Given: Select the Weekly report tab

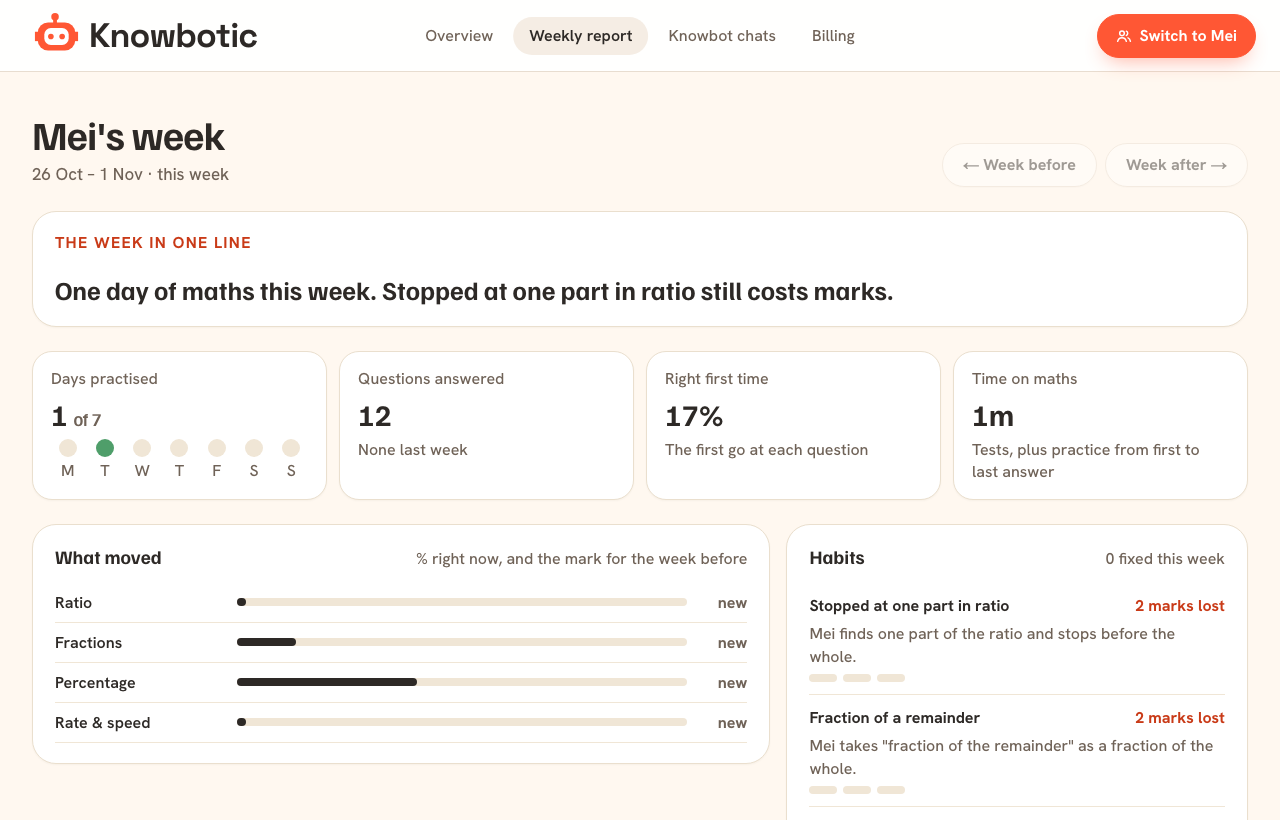Looking at the screenshot, I should click(x=581, y=36).
